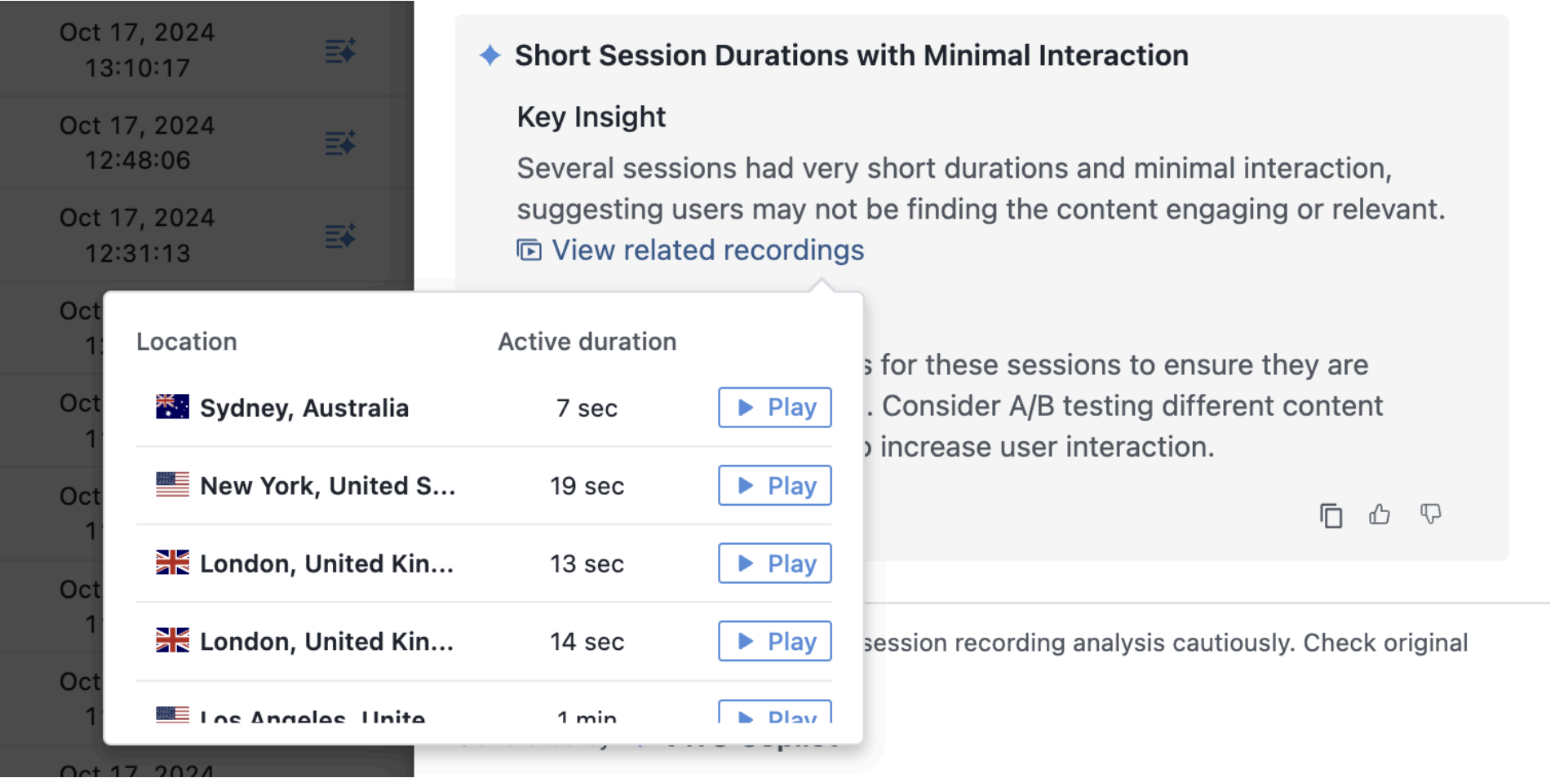
Task: Play the London 14 sec recording
Action: click(775, 641)
